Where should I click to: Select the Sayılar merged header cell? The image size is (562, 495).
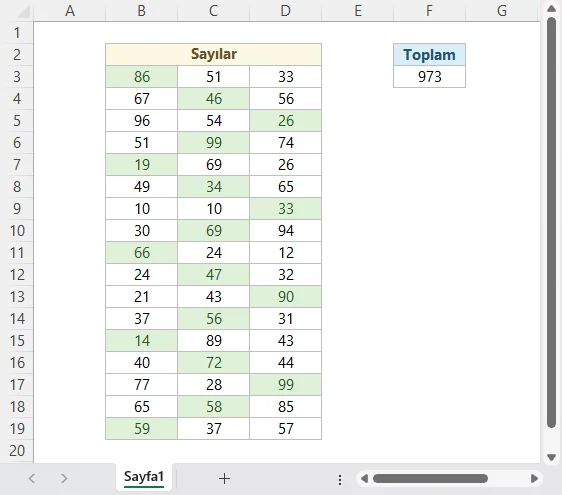coord(214,54)
